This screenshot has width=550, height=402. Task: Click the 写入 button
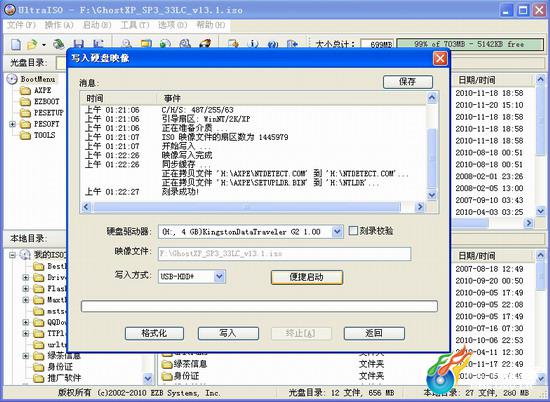(x=228, y=333)
